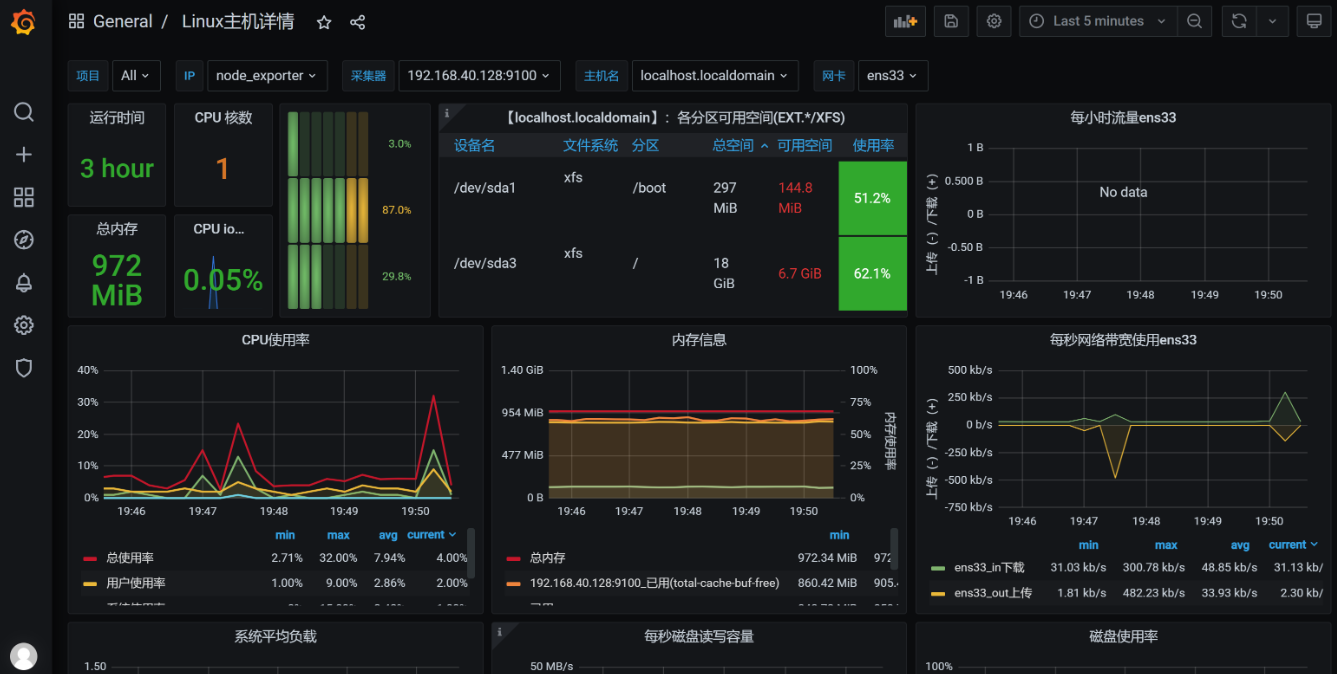Open the Explore compass icon in sidebar
The width and height of the screenshot is (1337, 674).
[24, 240]
